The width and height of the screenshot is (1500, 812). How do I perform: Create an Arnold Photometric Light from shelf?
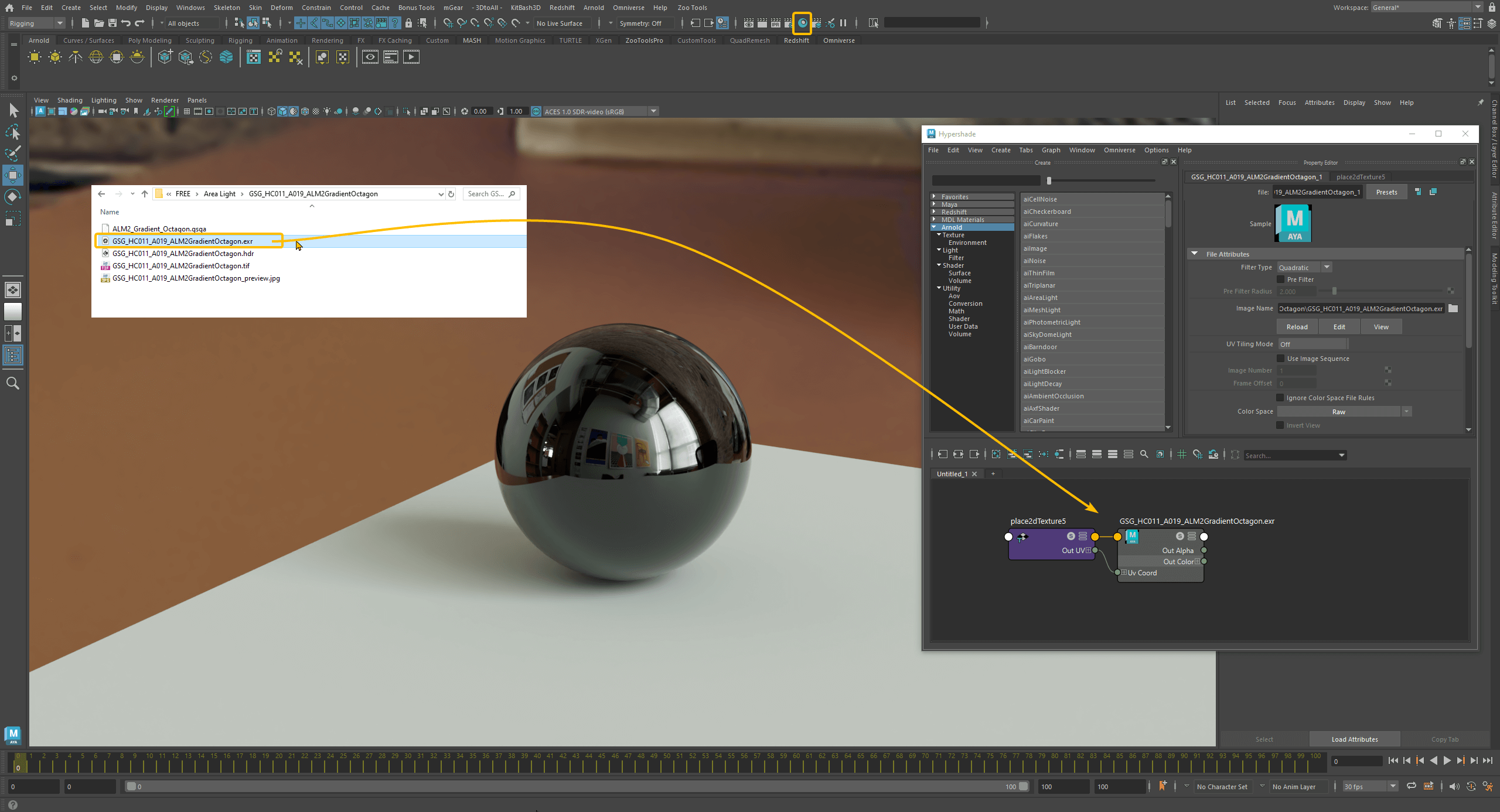pos(76,57)
